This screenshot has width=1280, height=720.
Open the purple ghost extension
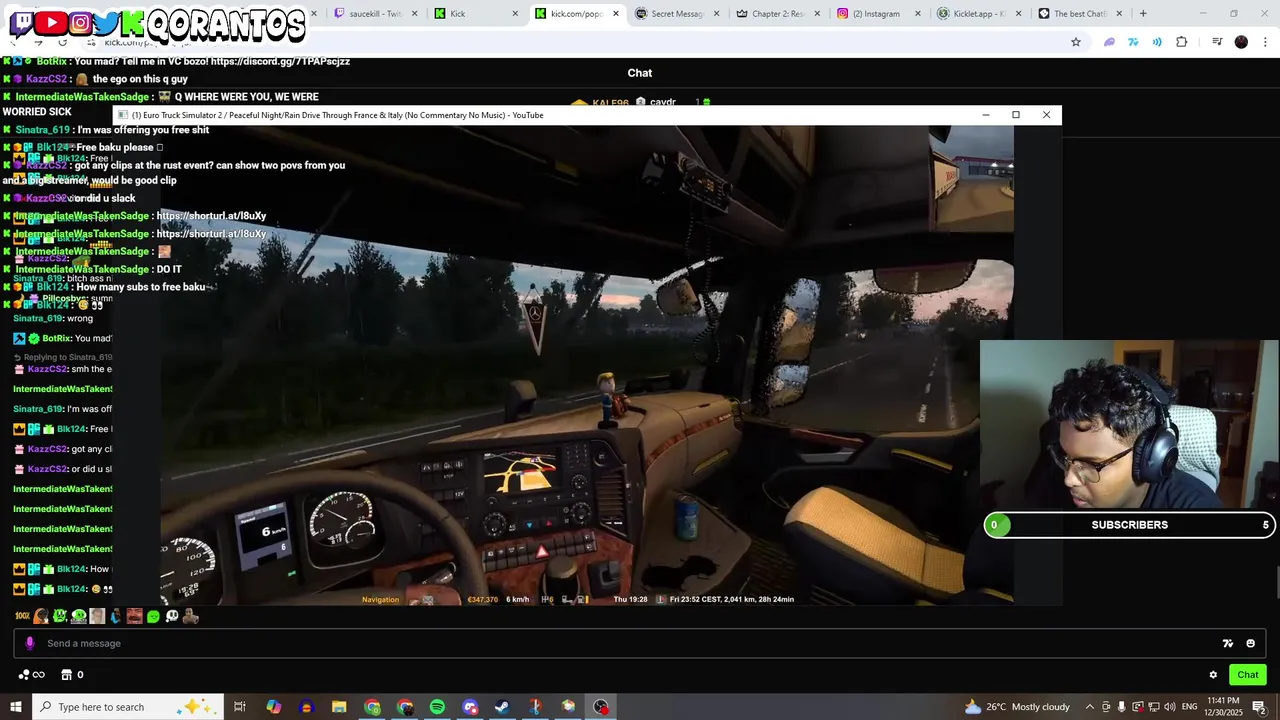tap(1109, 42)
